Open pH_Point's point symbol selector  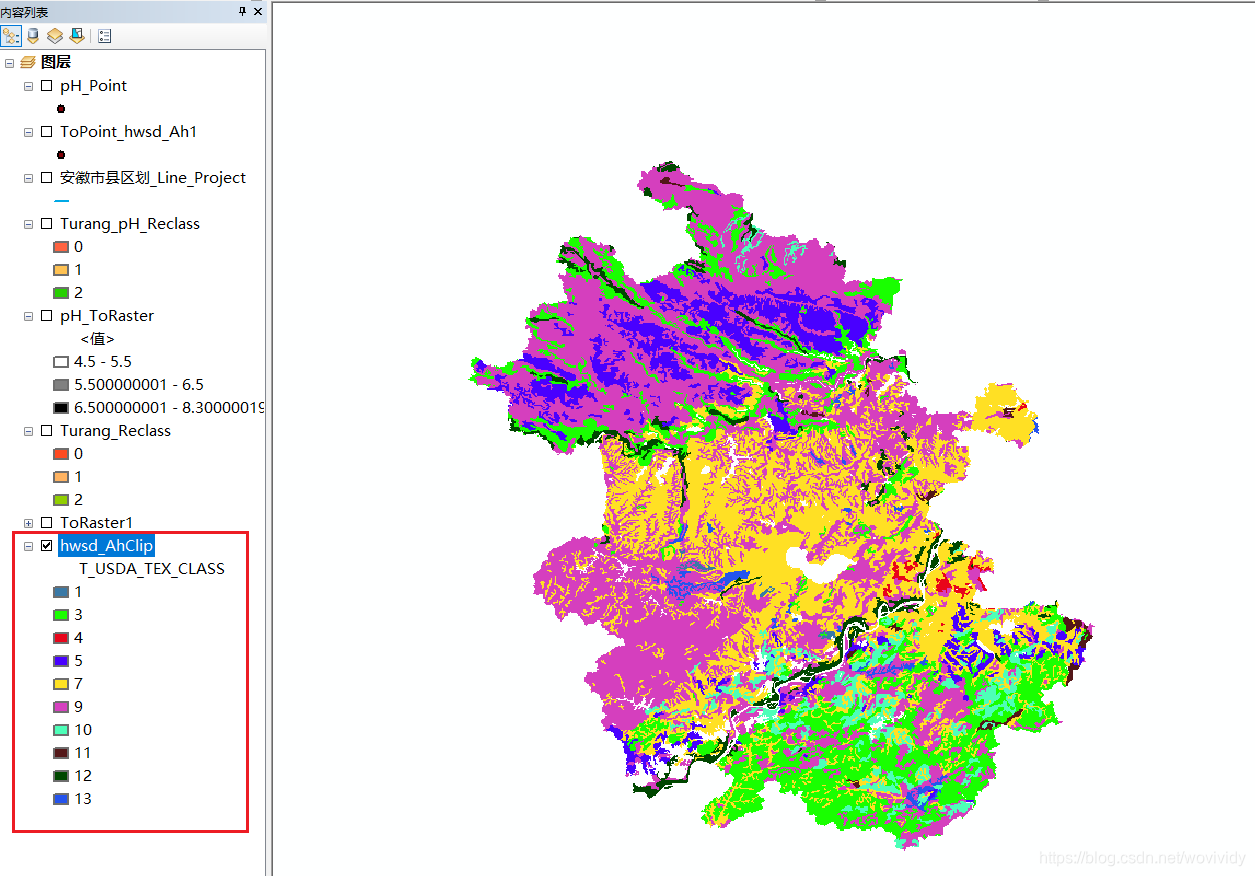click(60, 108)
